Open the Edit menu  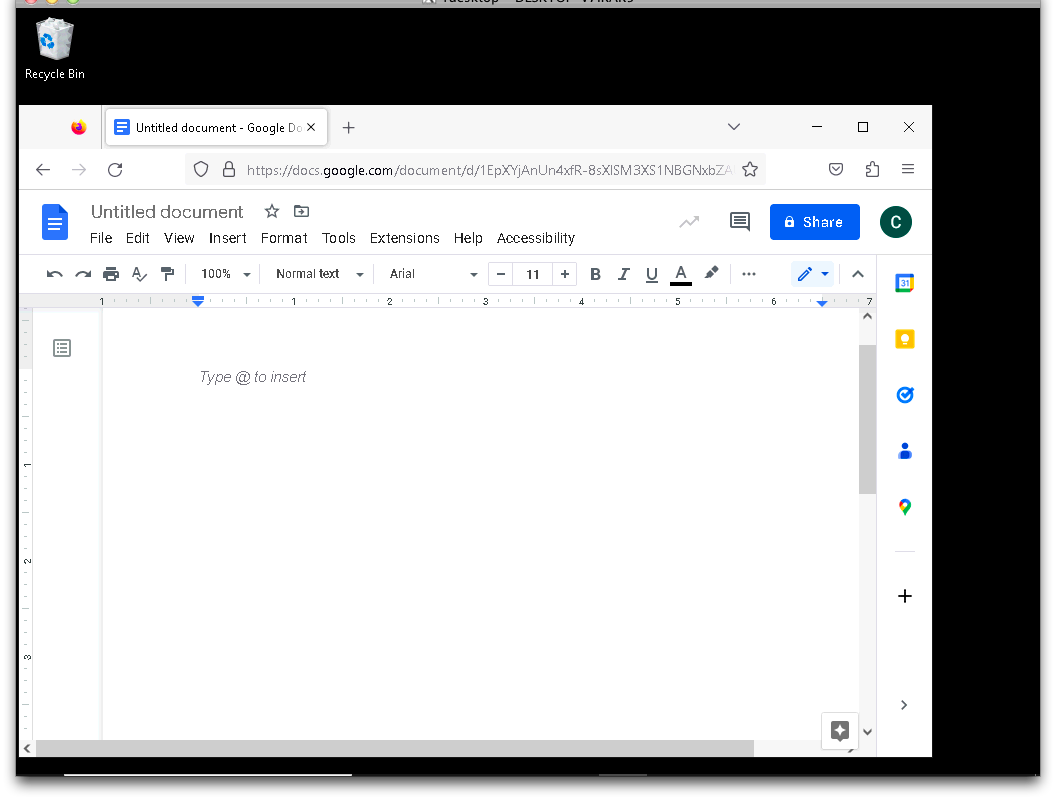[x=137, y=238]
